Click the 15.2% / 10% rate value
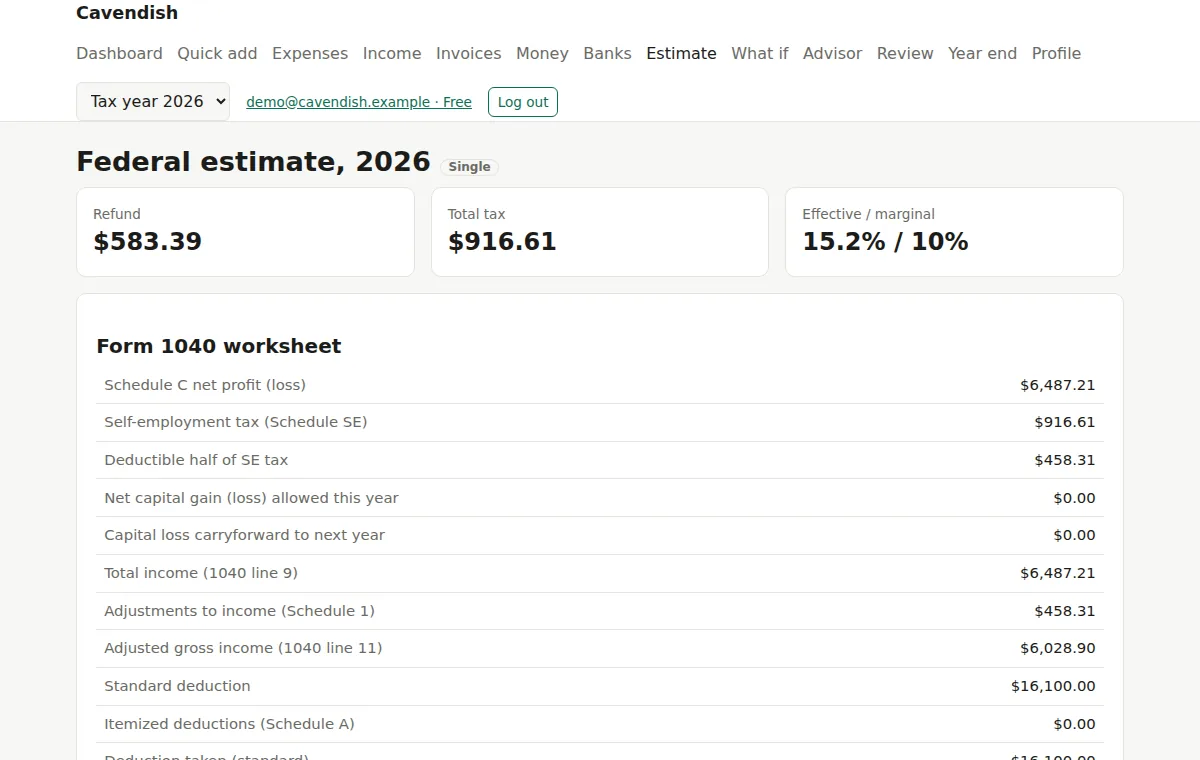 click(885, 241)
